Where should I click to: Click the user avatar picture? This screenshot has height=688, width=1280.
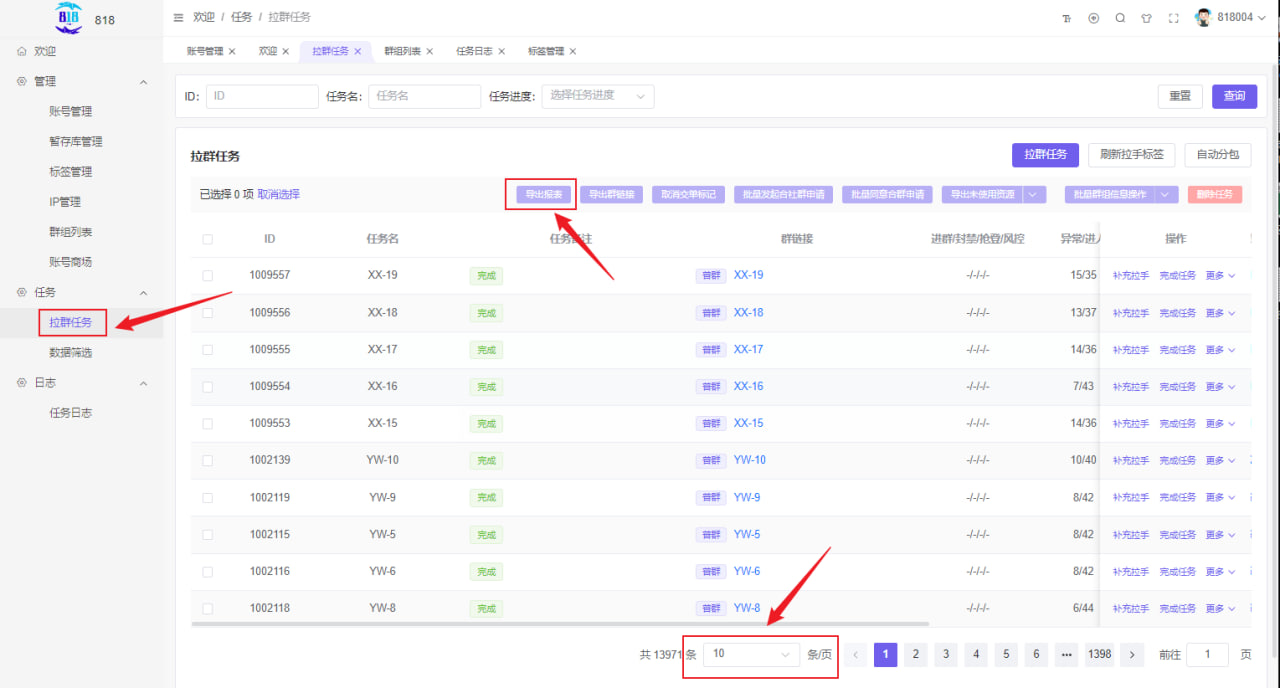pyautogui.click(x=1204, y=18)
